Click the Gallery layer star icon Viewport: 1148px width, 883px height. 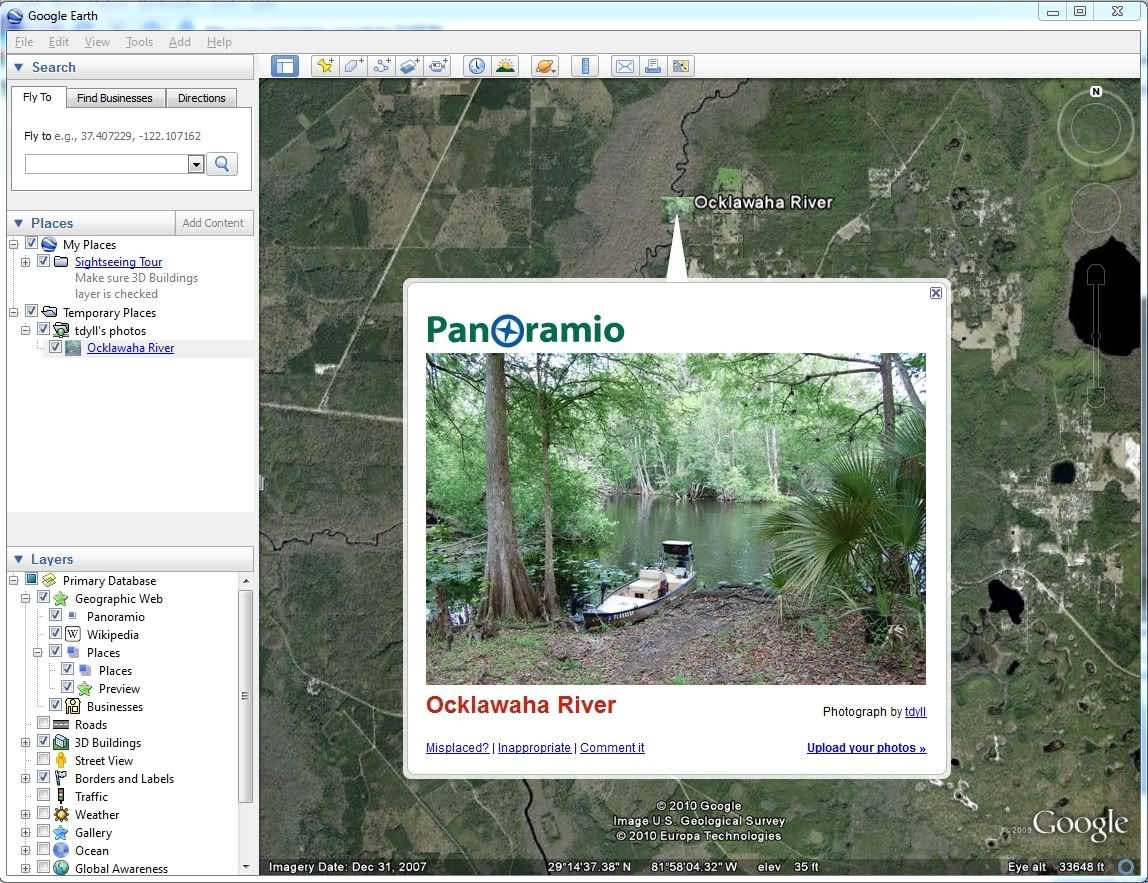point(62,832)
